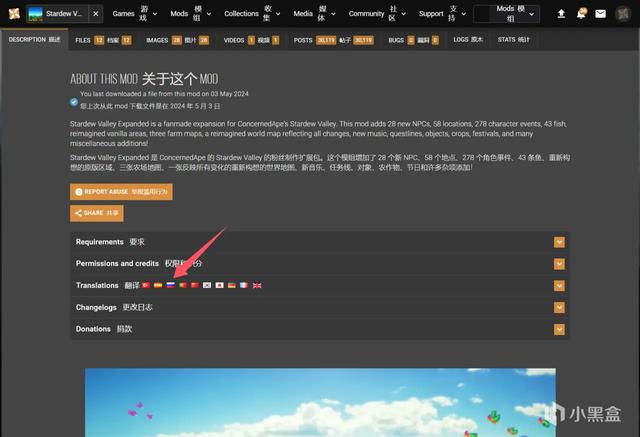This screenshot has height=437, width=640.
Task: Switch to the Stats tab
Action: pyautogui.click(x=513, y=40)
